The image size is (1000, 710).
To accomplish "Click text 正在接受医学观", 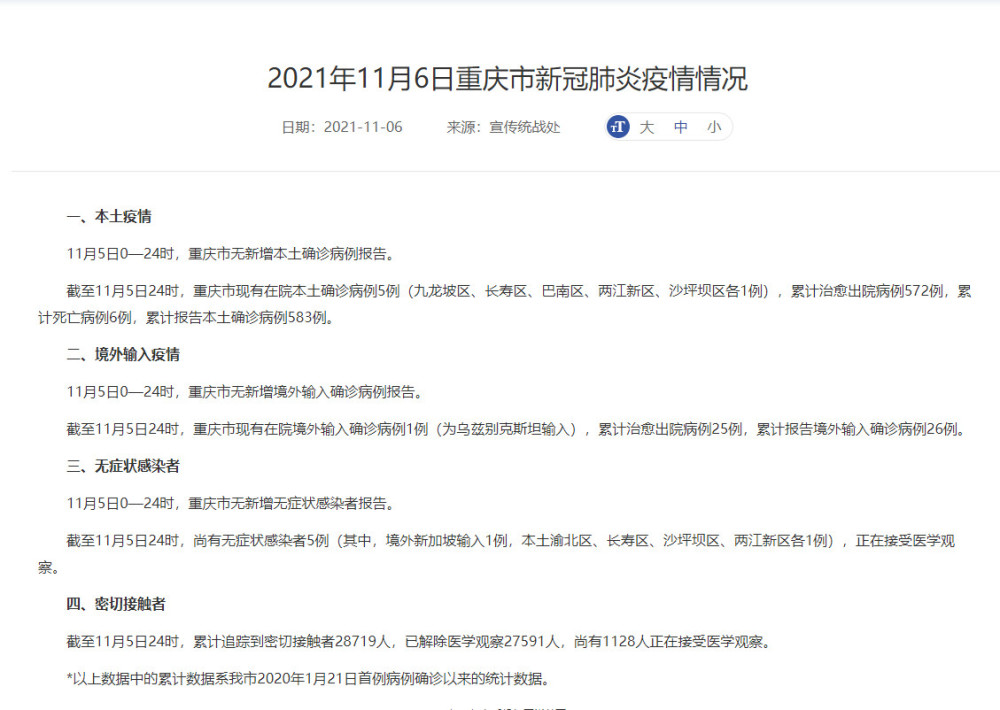I will pyautogui.click(x=905, y=541).
